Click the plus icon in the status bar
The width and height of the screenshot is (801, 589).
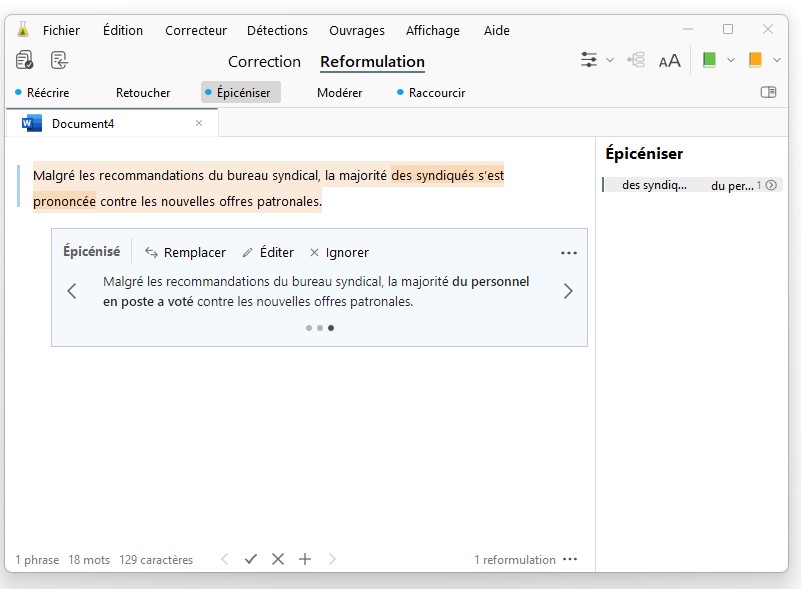[305, 559]
